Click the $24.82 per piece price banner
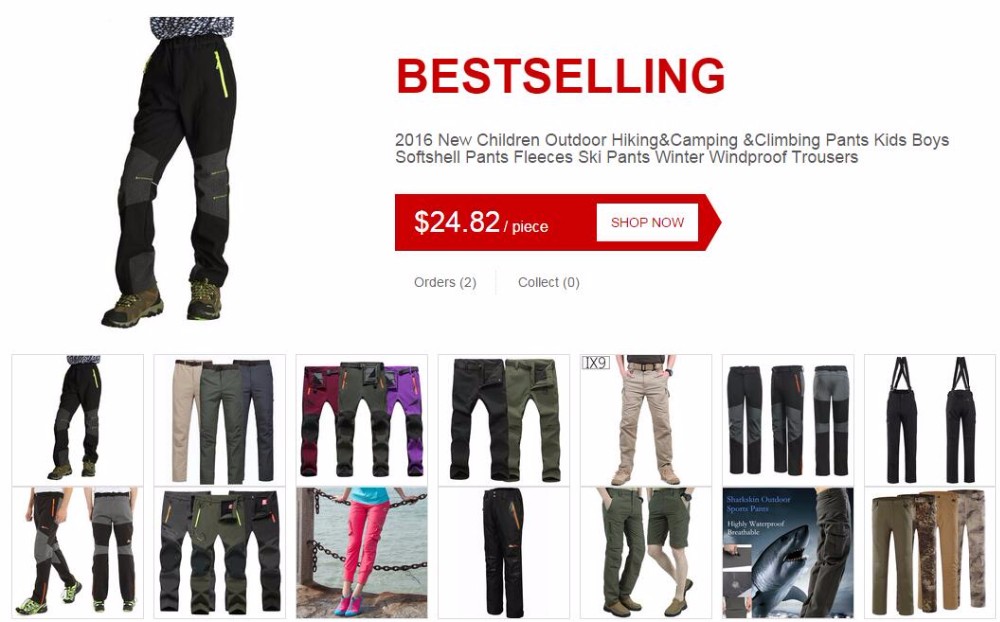Viewport: 1000px width, 622px height. [558, 222]
